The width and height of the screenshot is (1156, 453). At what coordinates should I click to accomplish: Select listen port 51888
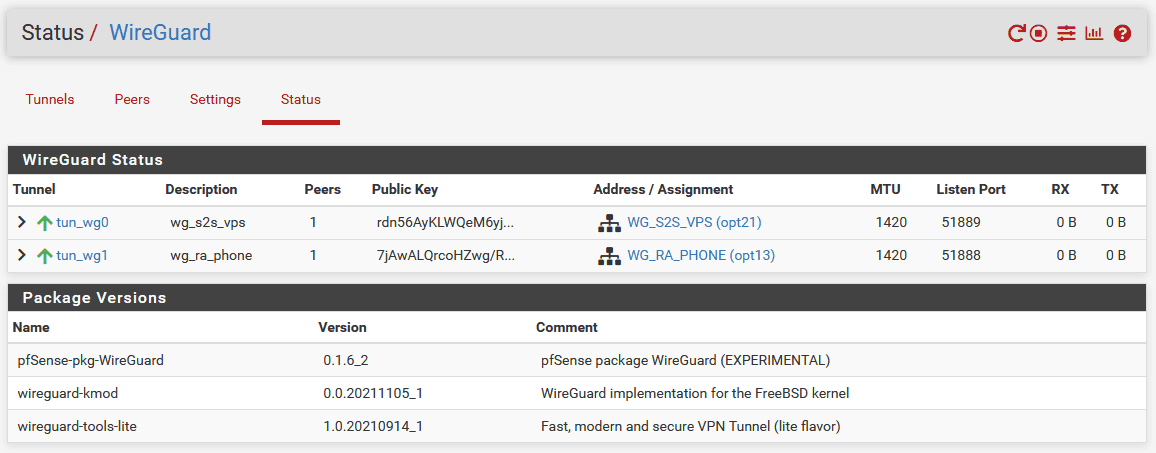click(961, 256)
